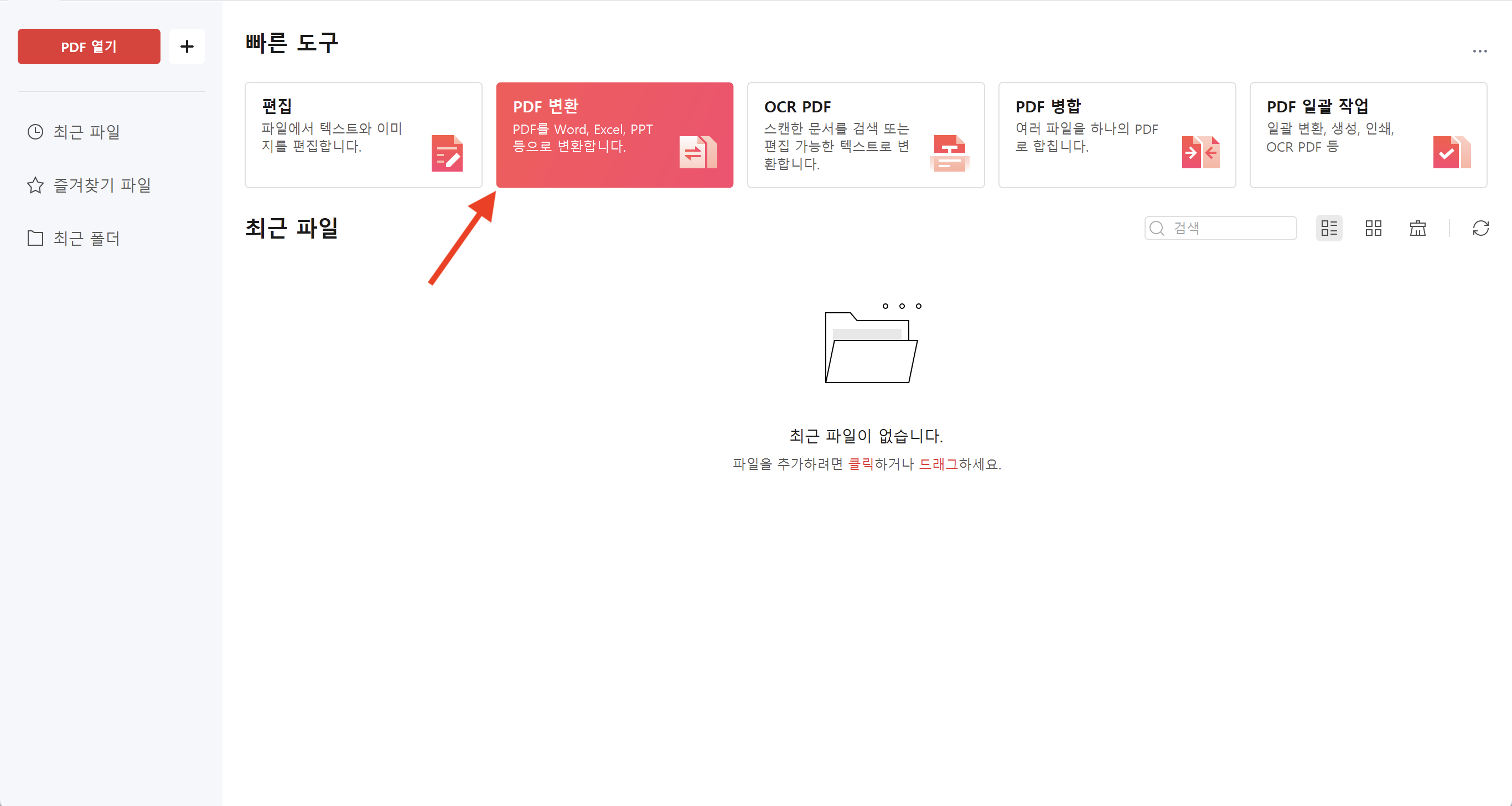Viewport: 1512px width, 806px height.
Task: Click the PDF convert arrows icon
Action: click(697, 152)
